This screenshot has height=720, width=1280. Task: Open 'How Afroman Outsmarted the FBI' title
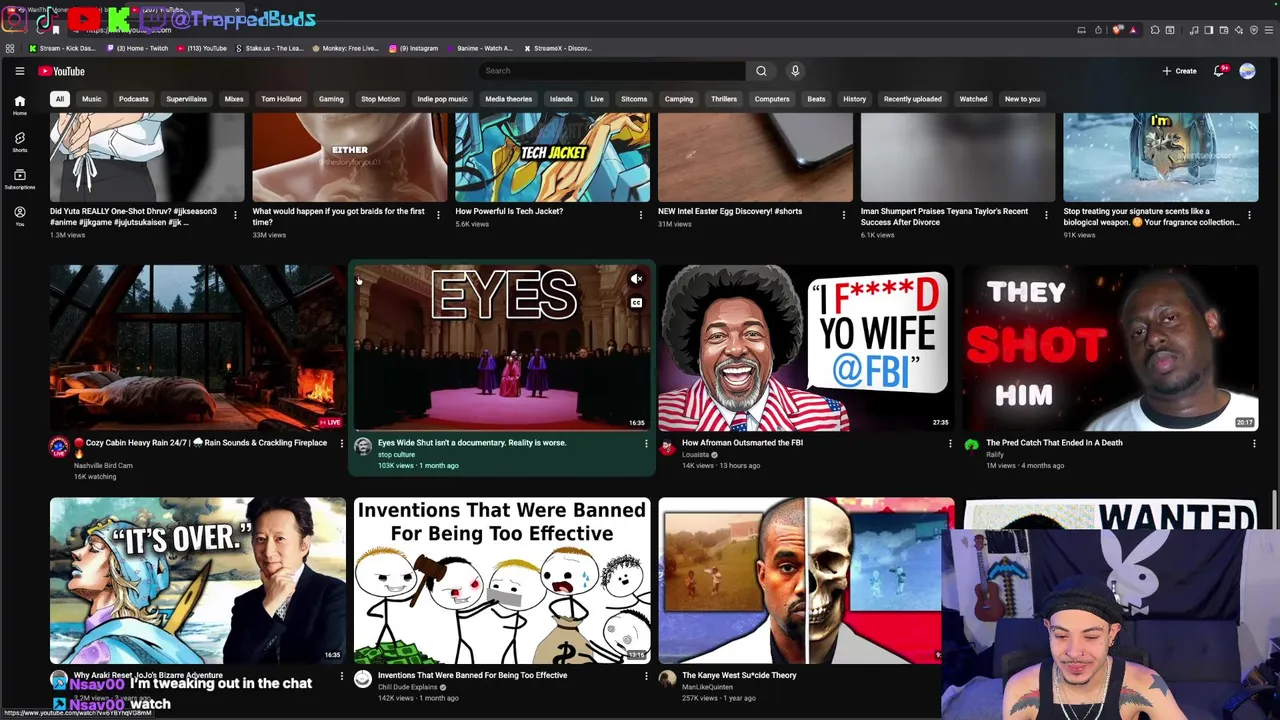742,442
